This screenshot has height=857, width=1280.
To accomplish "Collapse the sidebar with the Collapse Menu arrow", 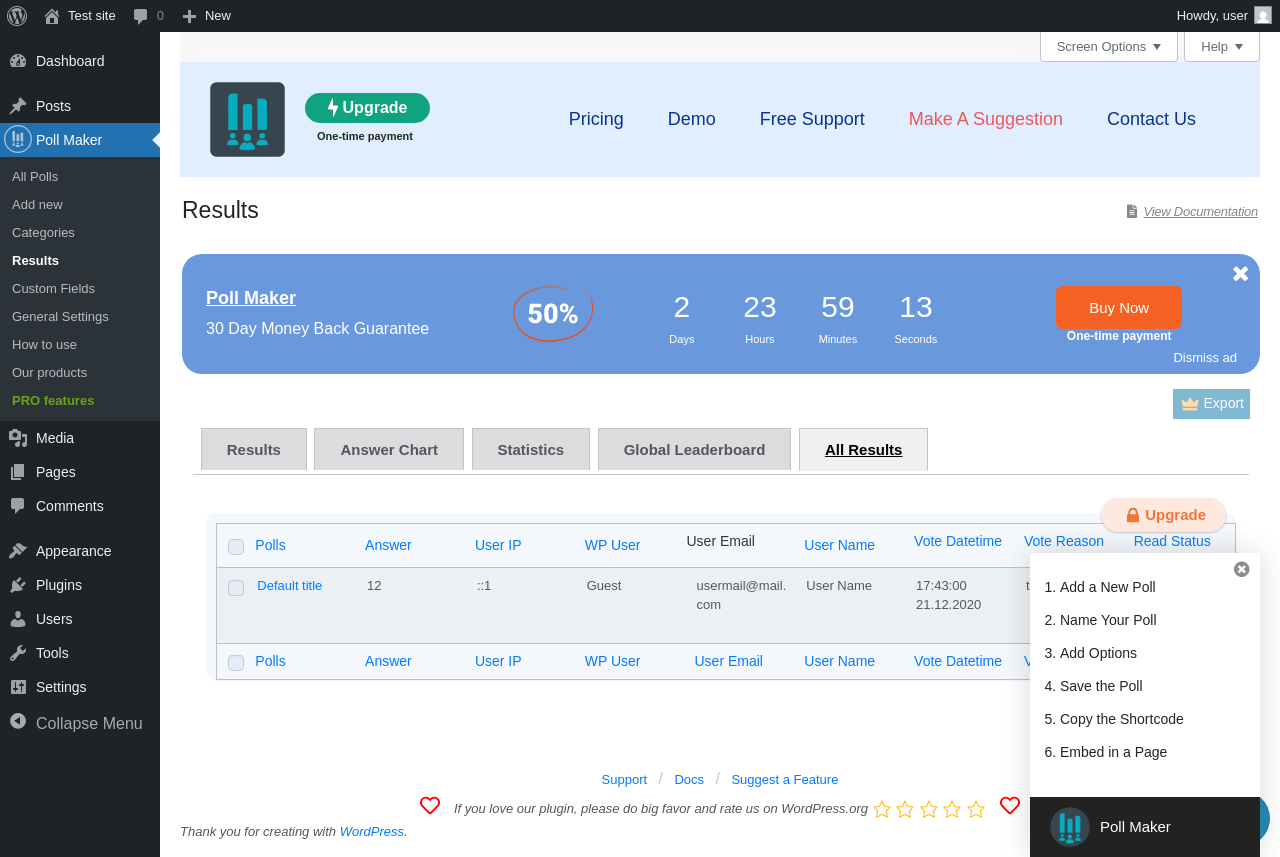I will pos(18,721).
